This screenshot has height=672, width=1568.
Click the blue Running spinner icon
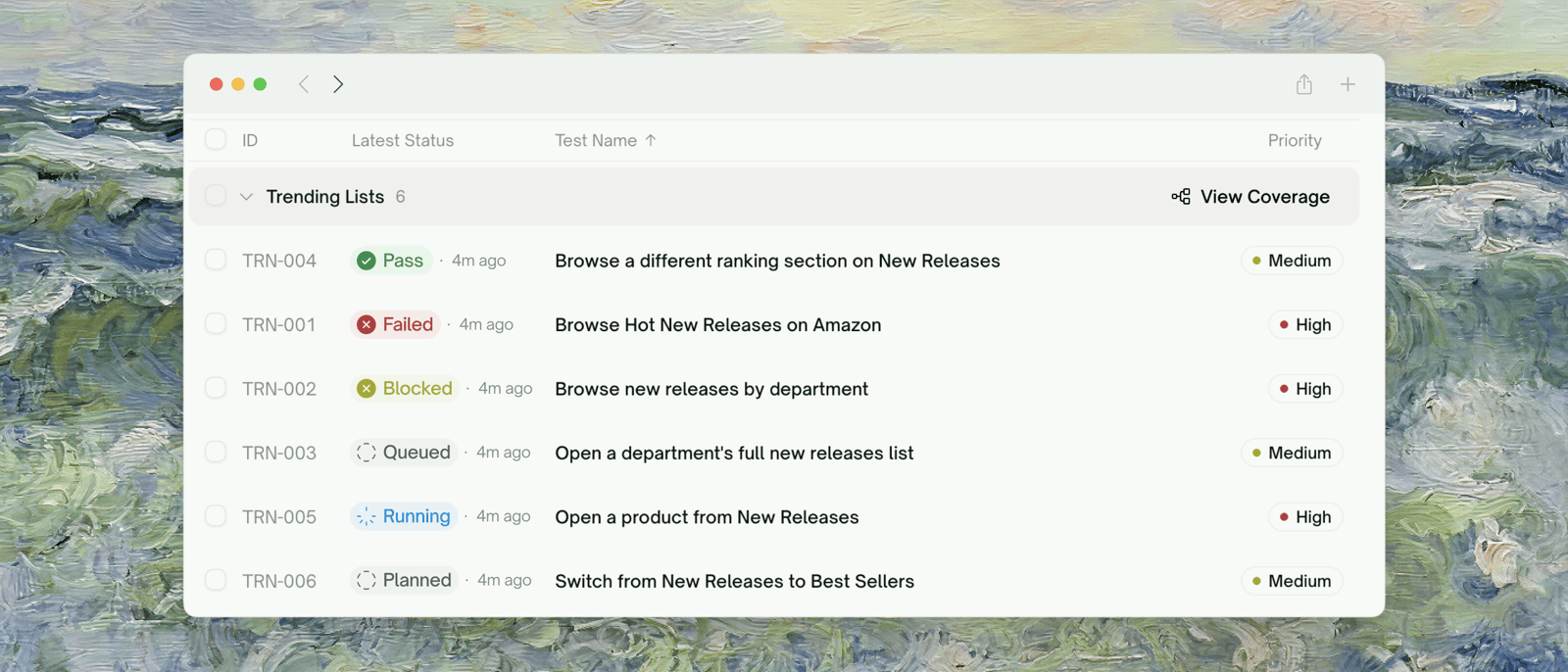(x=367, y=516)
